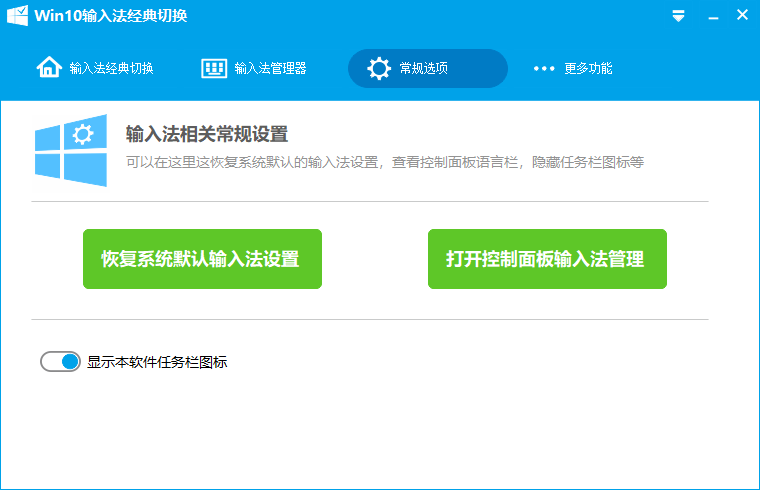Minimize the Win10输入法经典切换 window
Image resolution: width=760 pixels, height=490 pixels.
pyautogui.click(x=713, y=17)
